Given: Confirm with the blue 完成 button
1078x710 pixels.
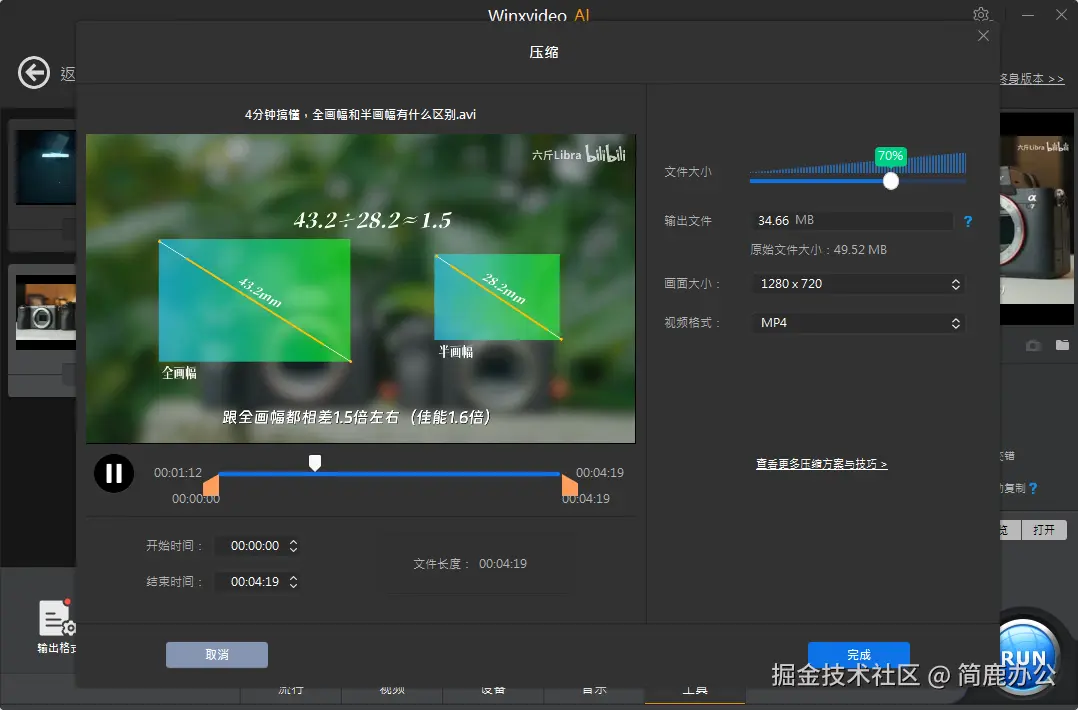Looking at the screenshot, I should [859, 654].
